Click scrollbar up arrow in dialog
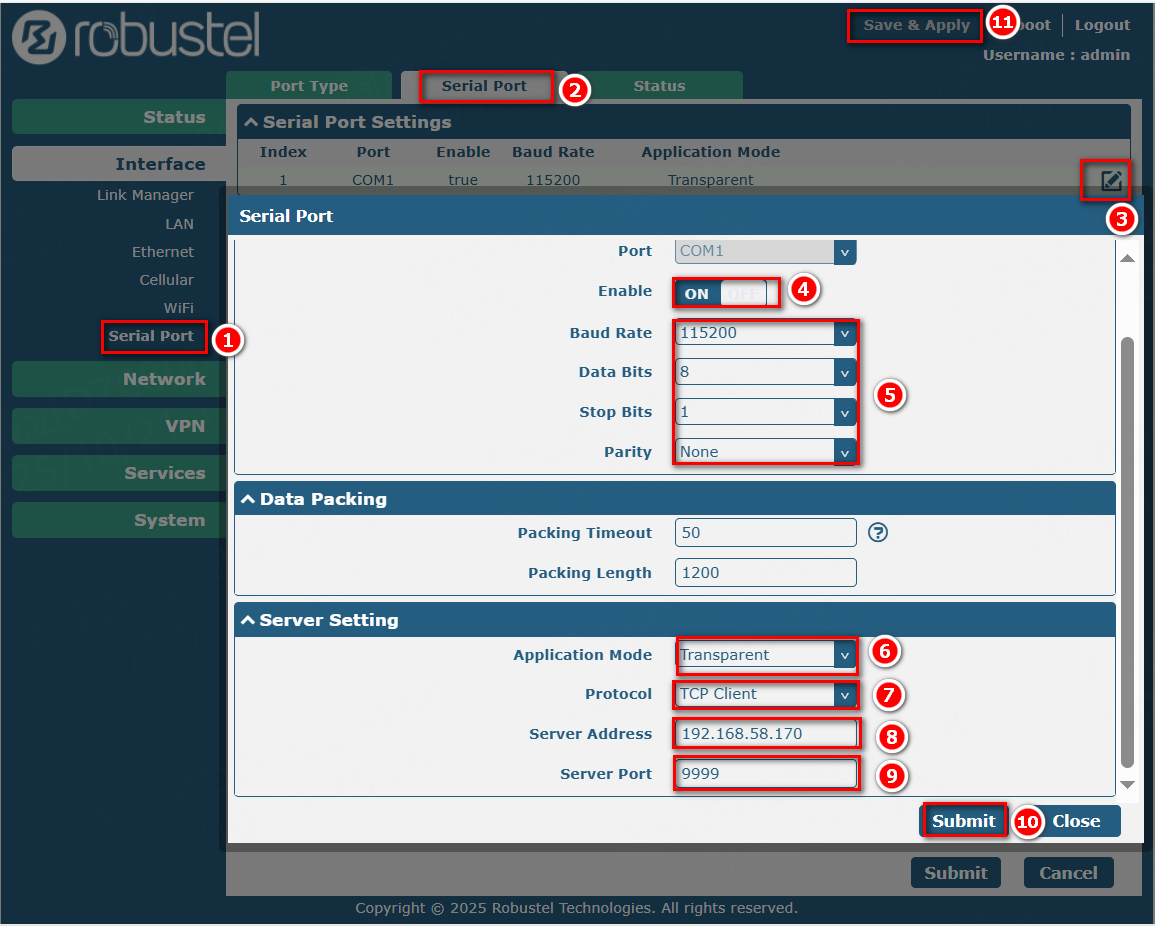Viewport: 1155px width, 926px height. click(1127, 259)
